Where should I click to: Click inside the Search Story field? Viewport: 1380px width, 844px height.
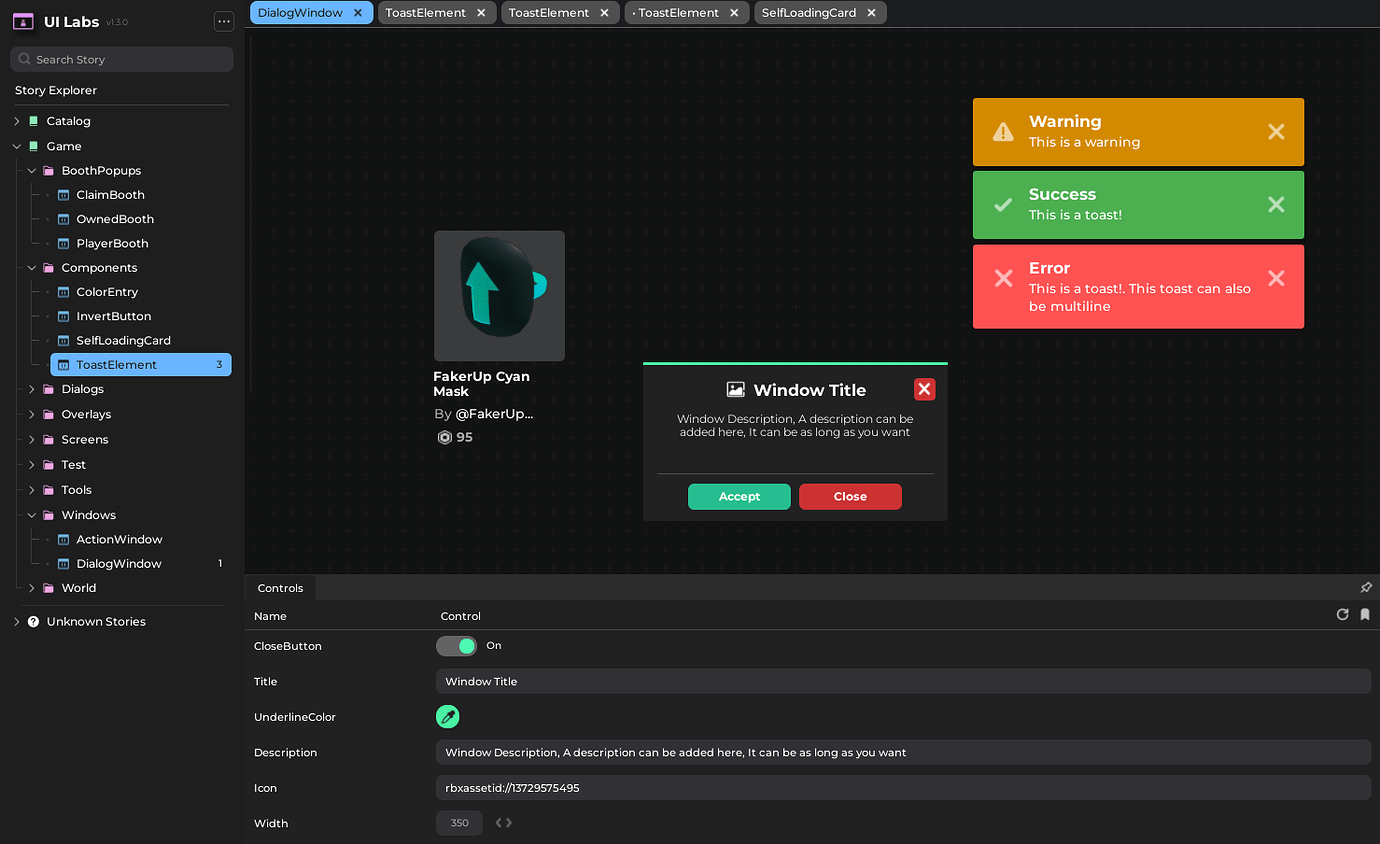tap(120, 59)
